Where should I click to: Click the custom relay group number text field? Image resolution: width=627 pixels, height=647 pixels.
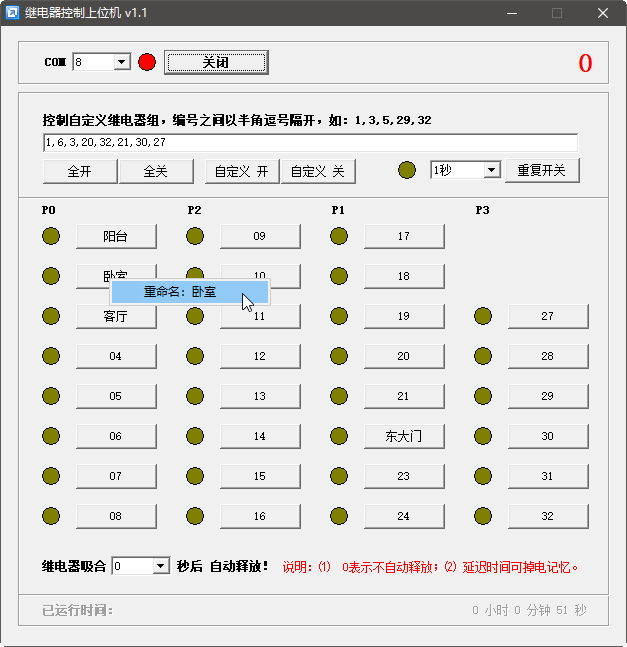coord(310,143)
